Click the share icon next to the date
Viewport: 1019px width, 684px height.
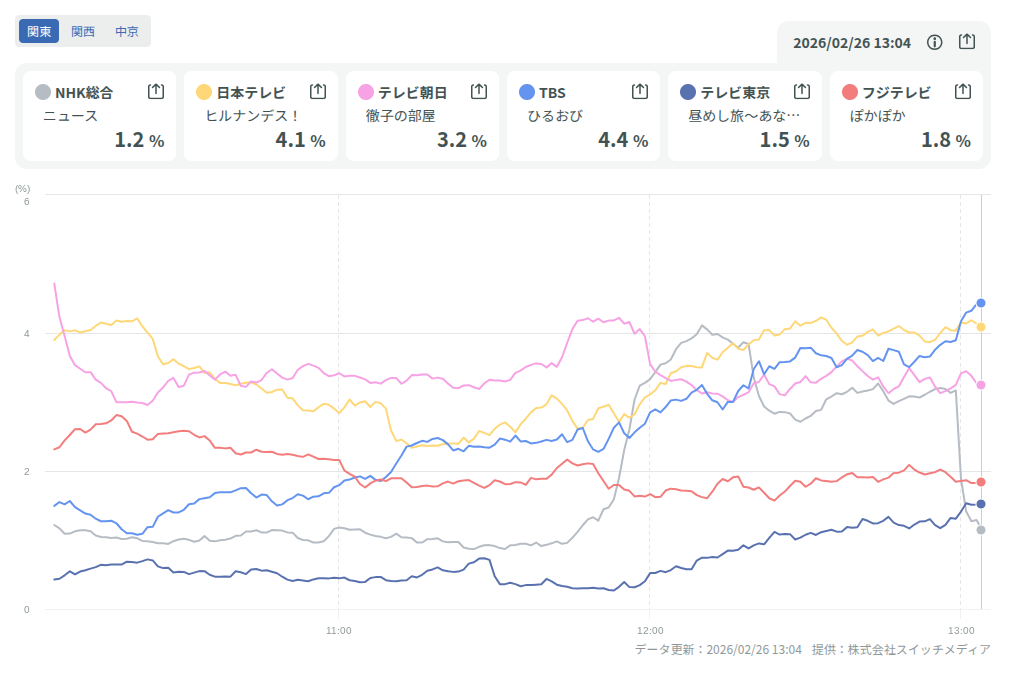[966, 42]
